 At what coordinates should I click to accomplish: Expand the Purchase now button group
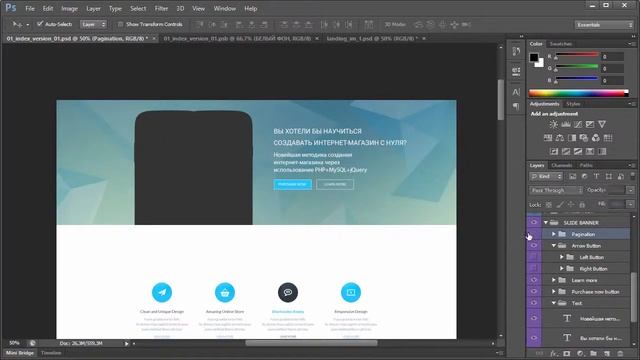pyautogui.click(x=553, y=291)
